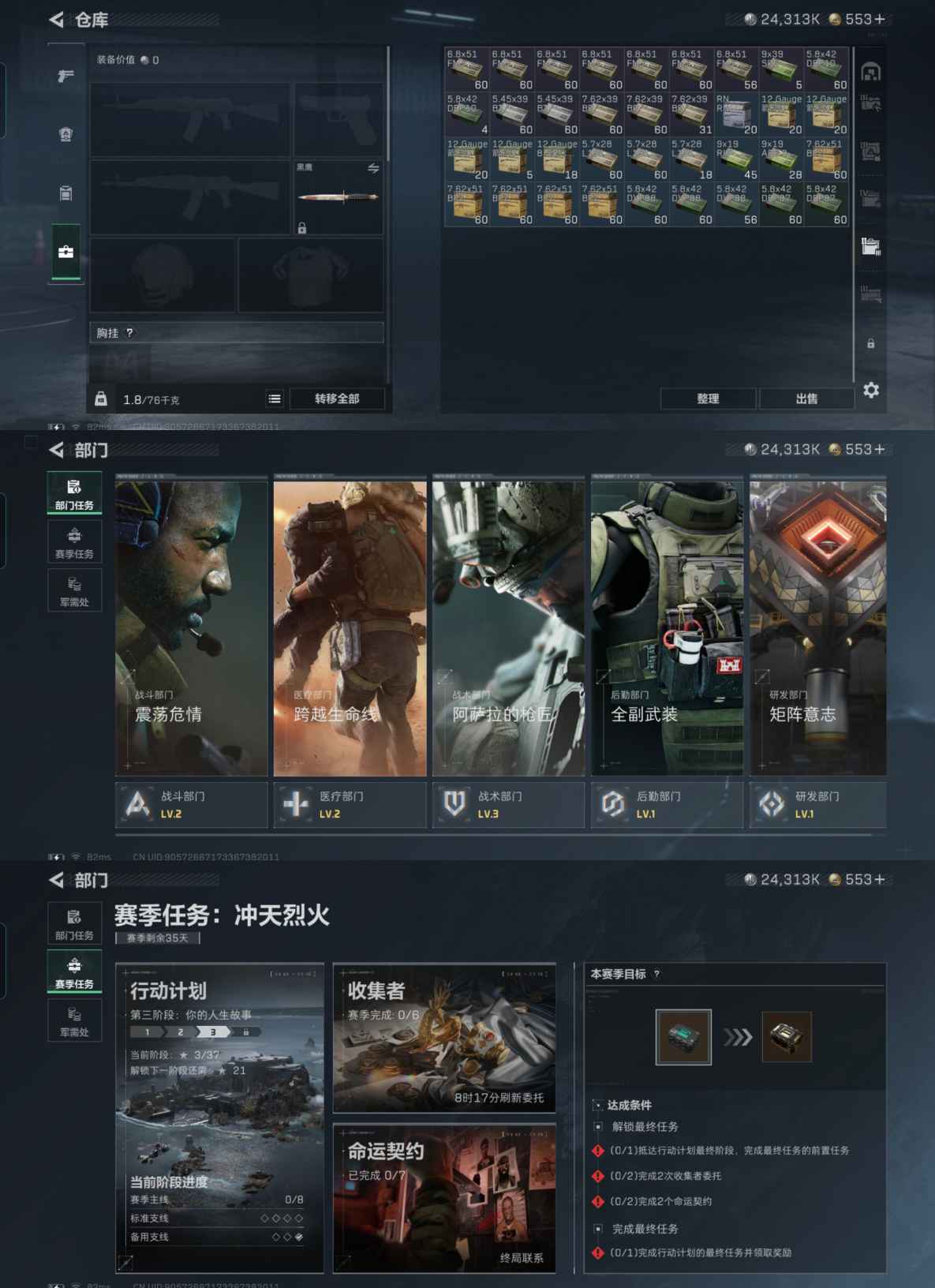This screenshot has width=935, height=1288.
Task: Expand the 胸挂 chest rig section
Action: coord(237,333)
